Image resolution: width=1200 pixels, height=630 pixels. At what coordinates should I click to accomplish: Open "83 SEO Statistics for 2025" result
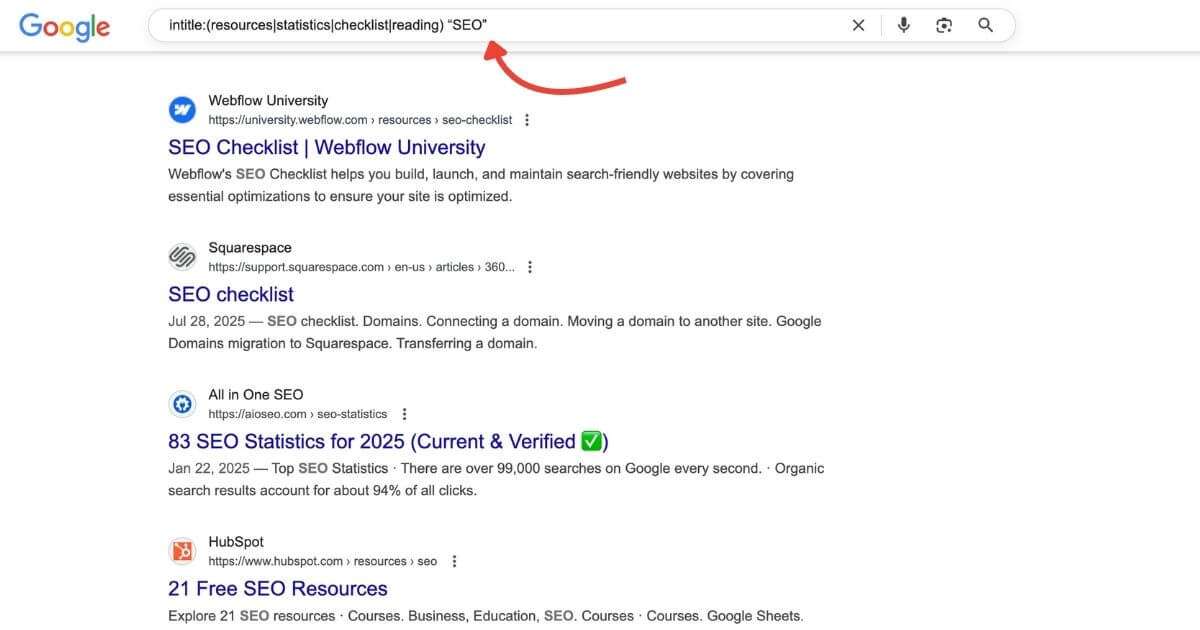coord(388,441)
